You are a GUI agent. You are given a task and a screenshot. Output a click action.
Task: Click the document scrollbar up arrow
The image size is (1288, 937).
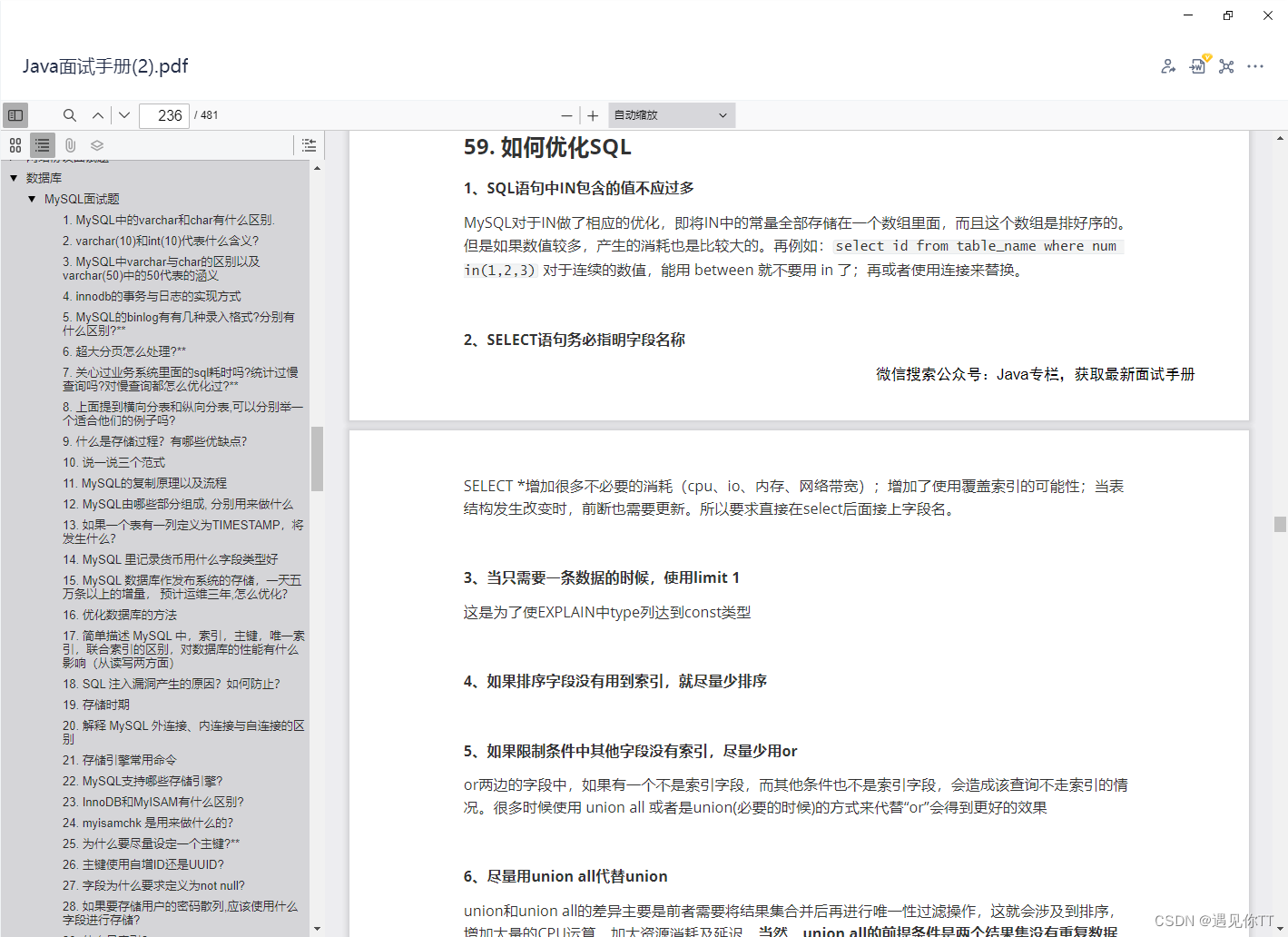point(1280,139)
